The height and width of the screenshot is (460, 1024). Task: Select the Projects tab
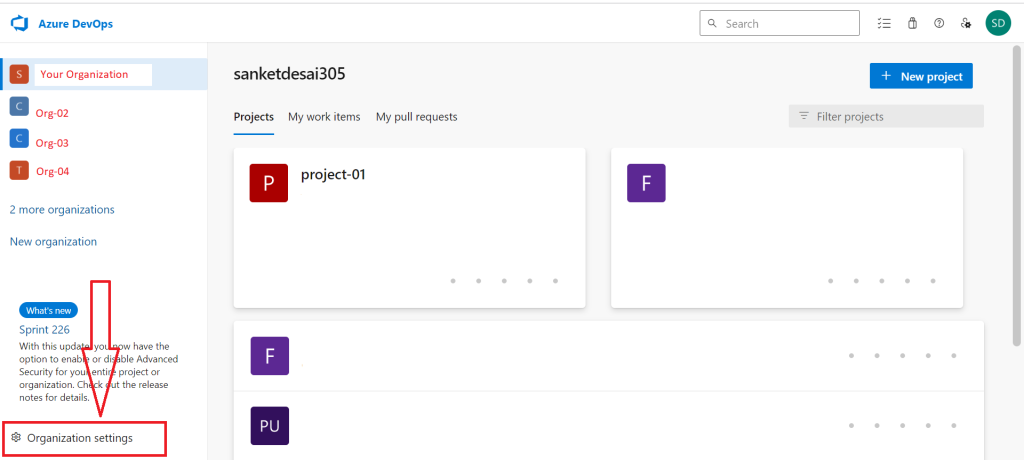point(254,117)
